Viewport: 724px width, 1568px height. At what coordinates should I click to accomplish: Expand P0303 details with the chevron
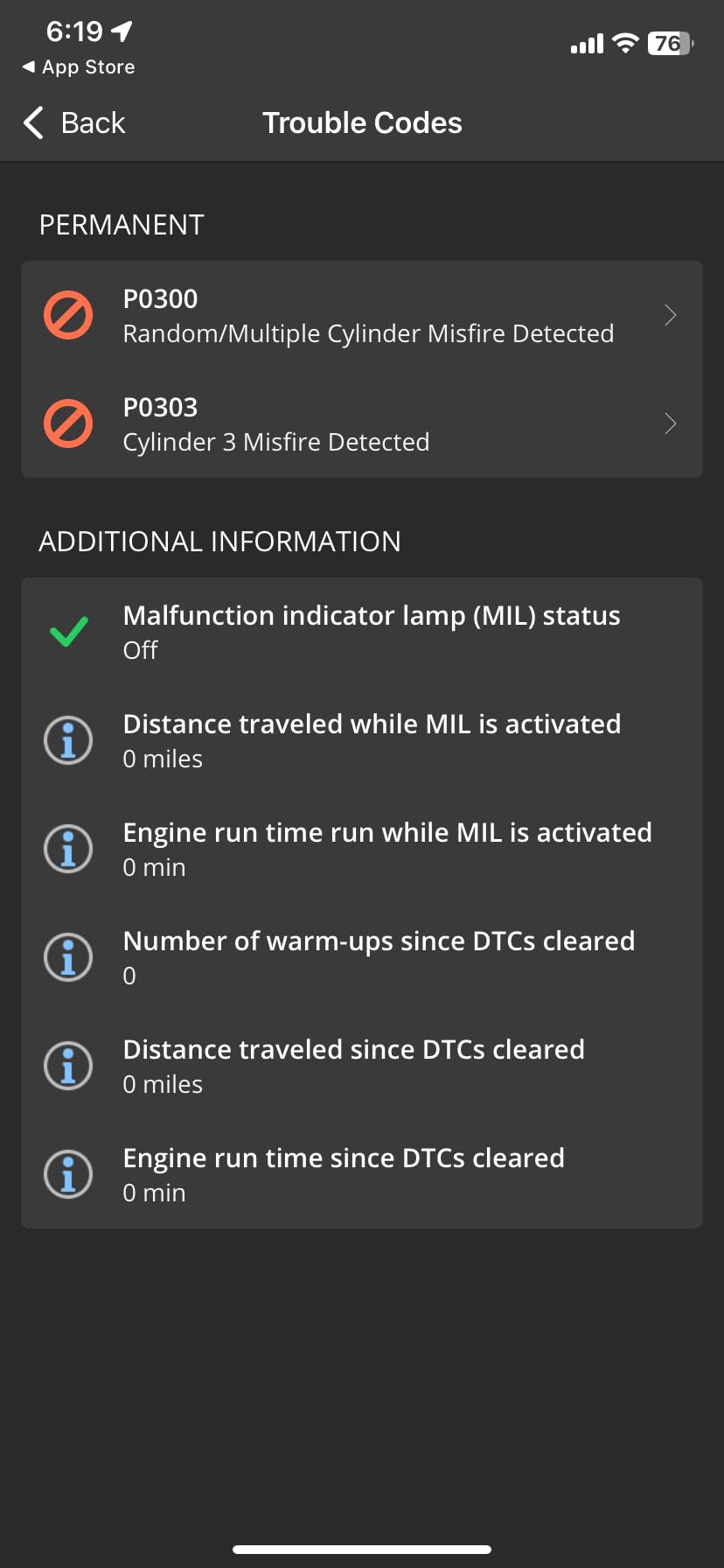point(671,423)
